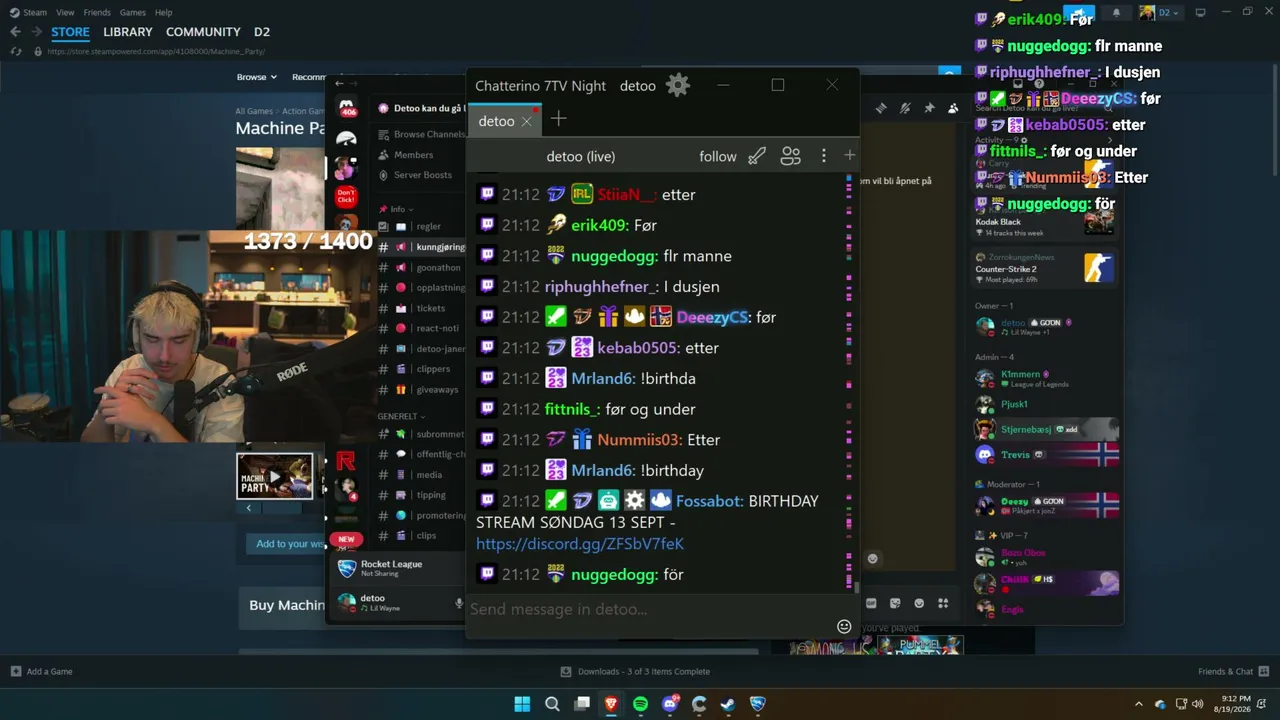Viewport: 1280px width, 720px height.
Task: Open Brave browser from the taskbar
Action: pyautogui.click(x=611, y=704)
